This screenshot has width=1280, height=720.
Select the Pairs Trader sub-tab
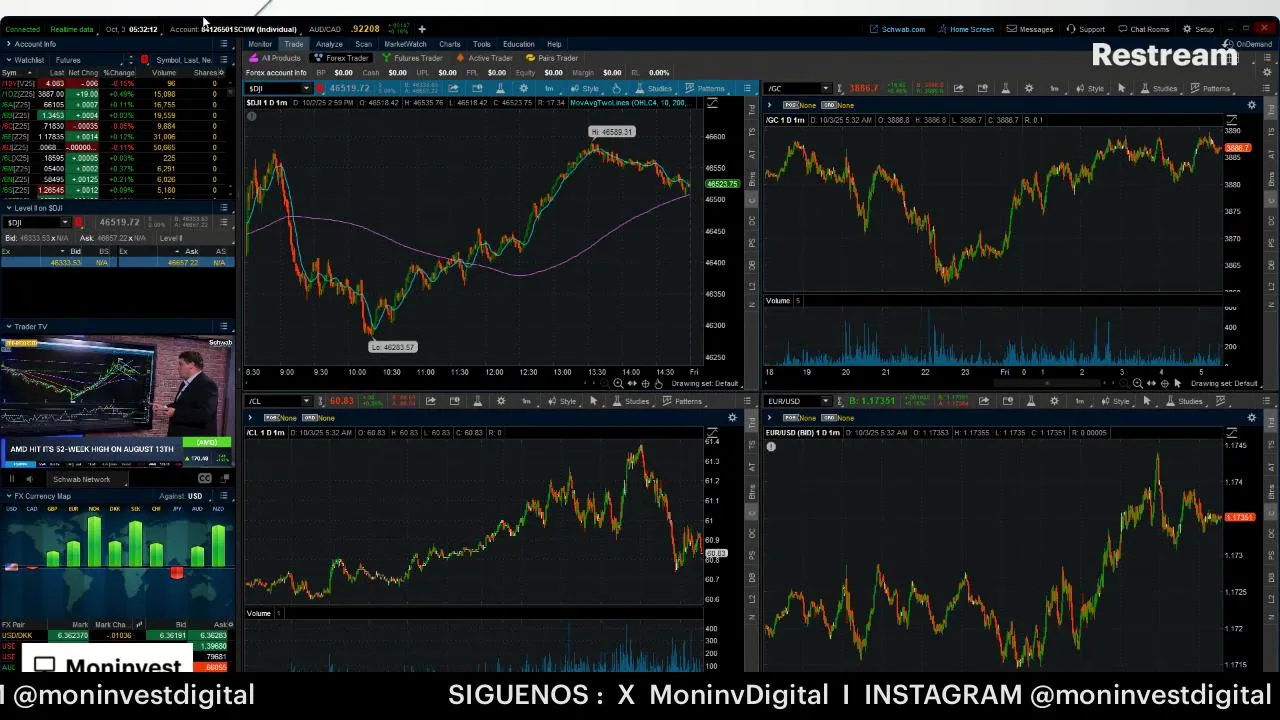552,58
